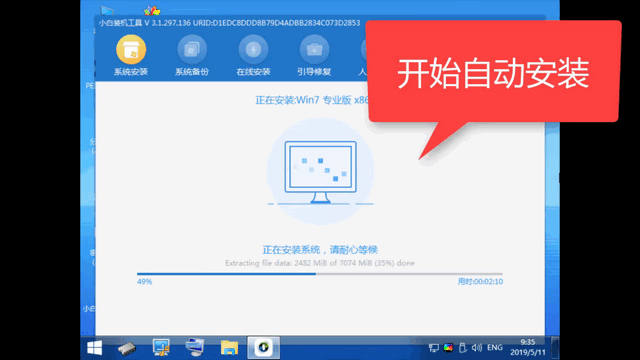Open the computer network taskbar icon
The height and width of the screenshot is (360, 640).
pyautogui.click(x=195, y=348)
